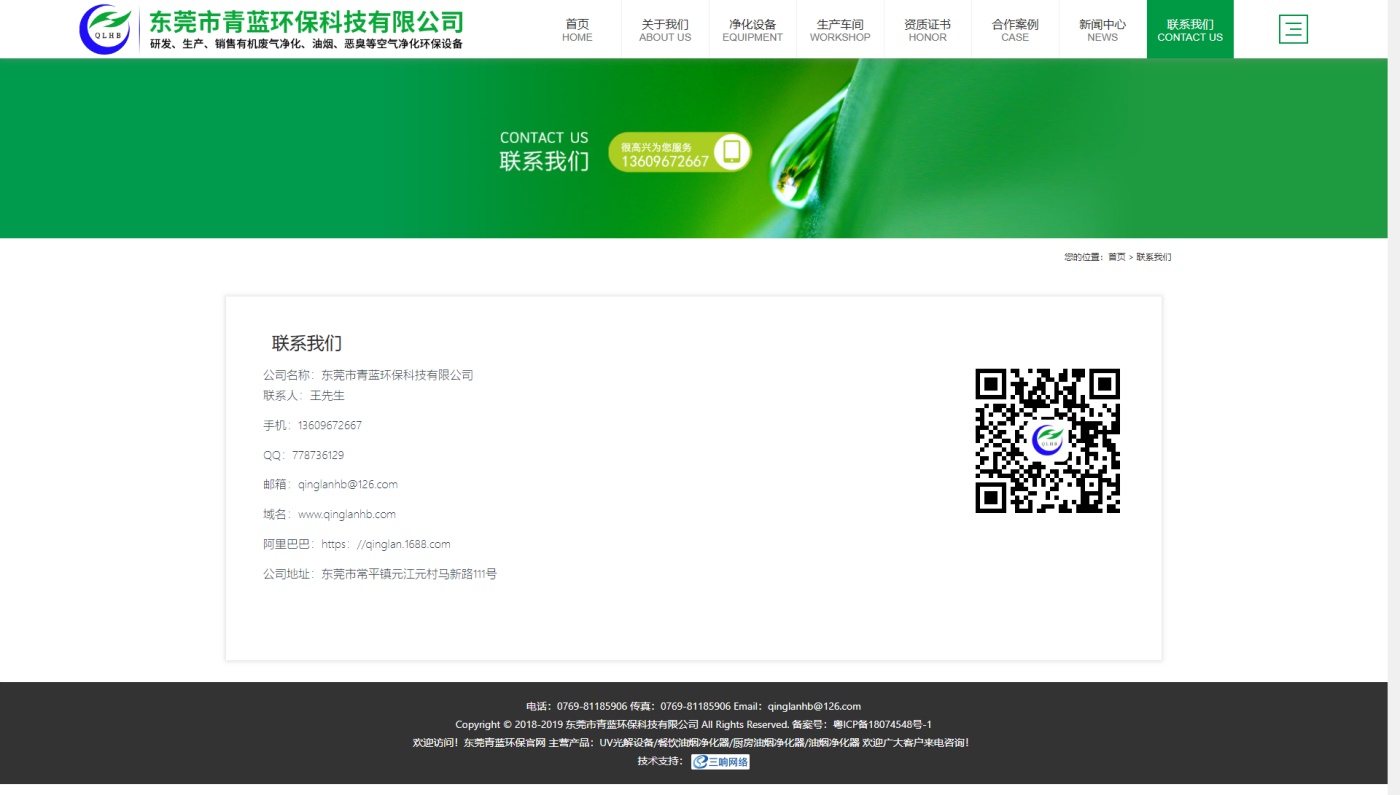The height and width of the screenshot is (795, 1400).
Task: Open 新闻中心 NEWS menu
Action: point(1102,30)
